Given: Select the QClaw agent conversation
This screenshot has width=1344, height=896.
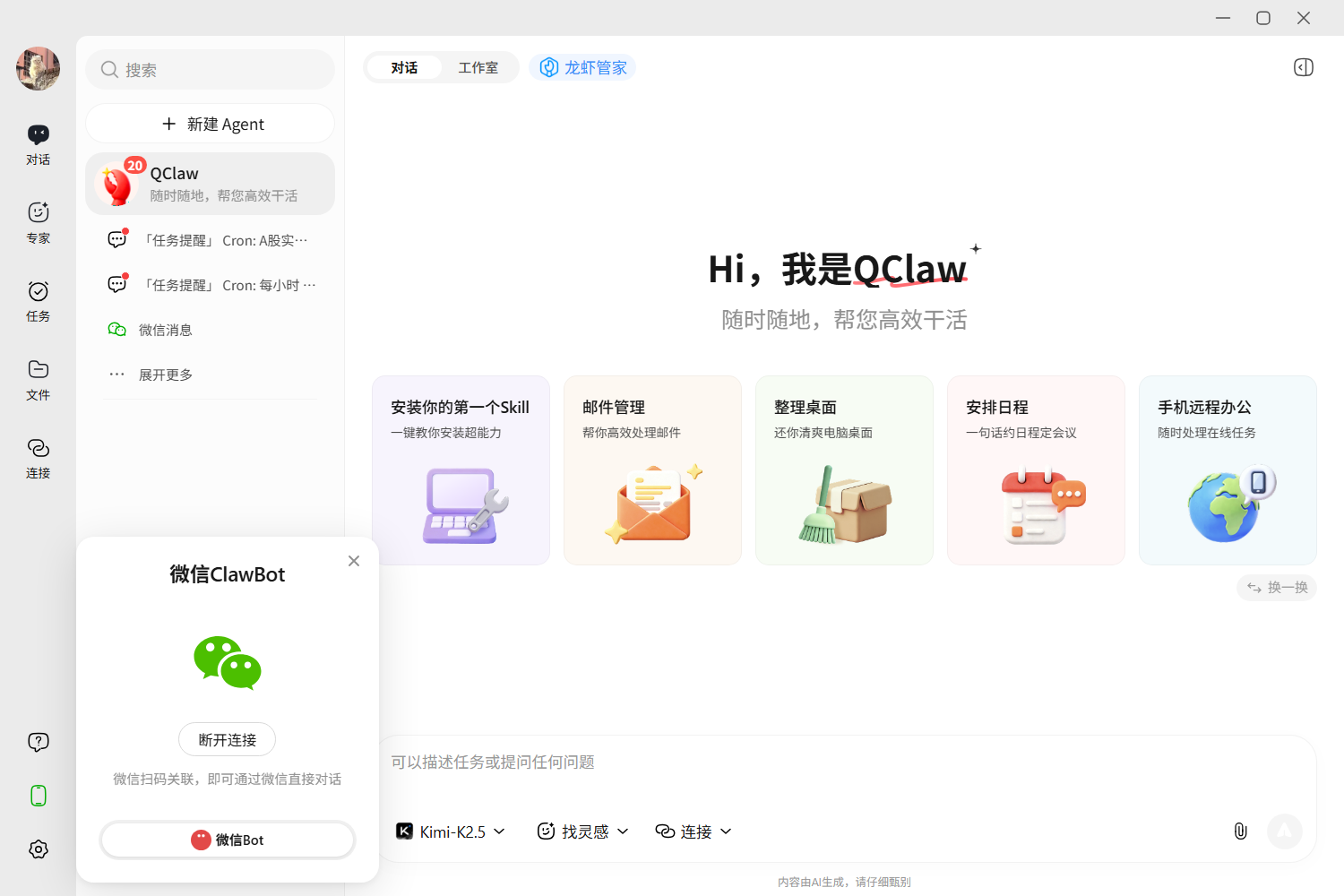Looking at the screenshot, I should point(211,184).
